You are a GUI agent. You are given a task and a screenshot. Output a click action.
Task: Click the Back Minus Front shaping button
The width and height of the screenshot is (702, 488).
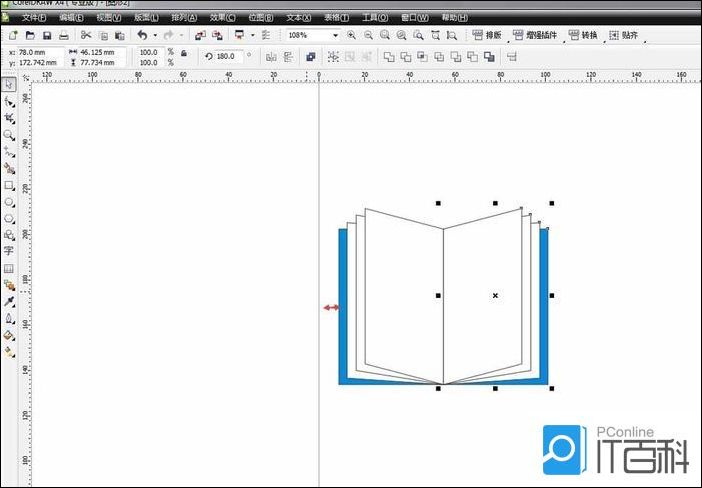coord(472,57)
